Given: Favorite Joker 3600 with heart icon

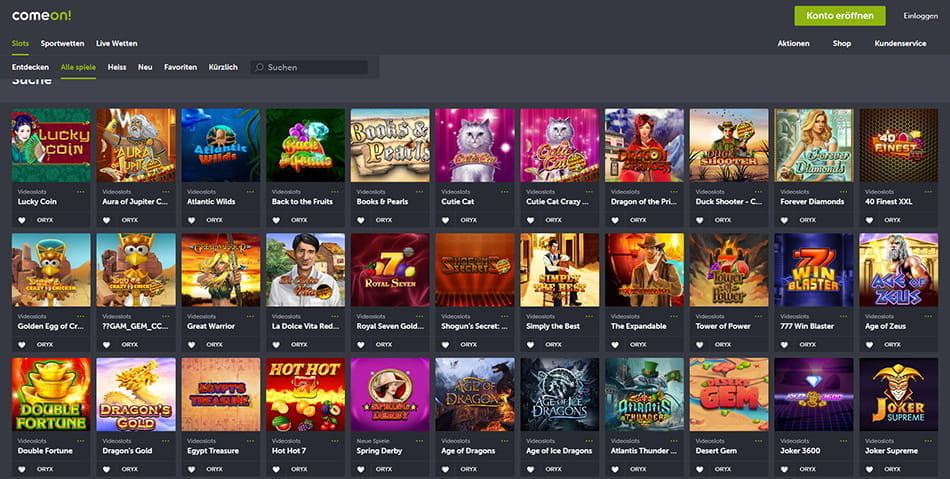Looking at the screenshot, I should click(x=785, y=469).
